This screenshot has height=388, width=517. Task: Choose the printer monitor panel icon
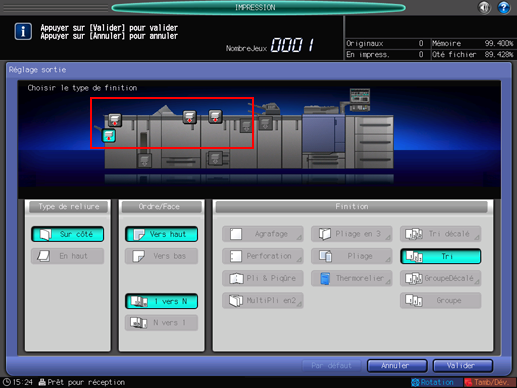pyautogui.click(x=360, y=100)
